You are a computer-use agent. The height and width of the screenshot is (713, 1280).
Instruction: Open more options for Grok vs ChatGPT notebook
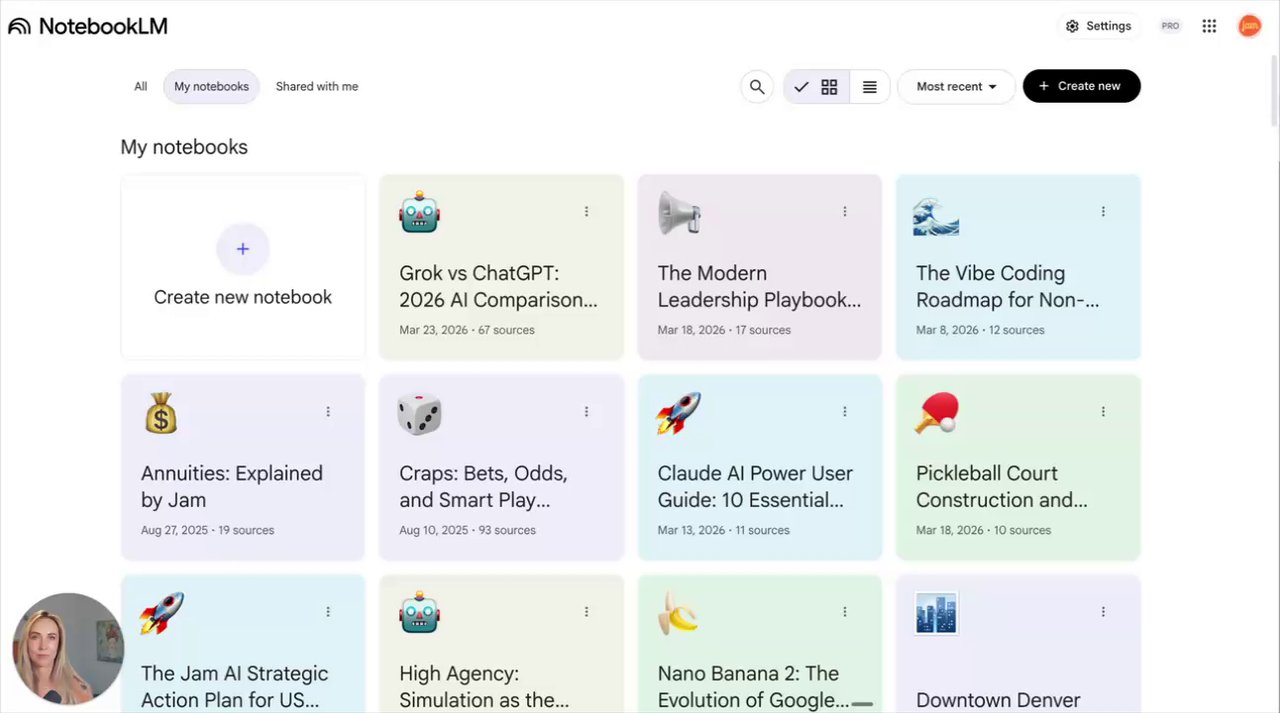586,212
